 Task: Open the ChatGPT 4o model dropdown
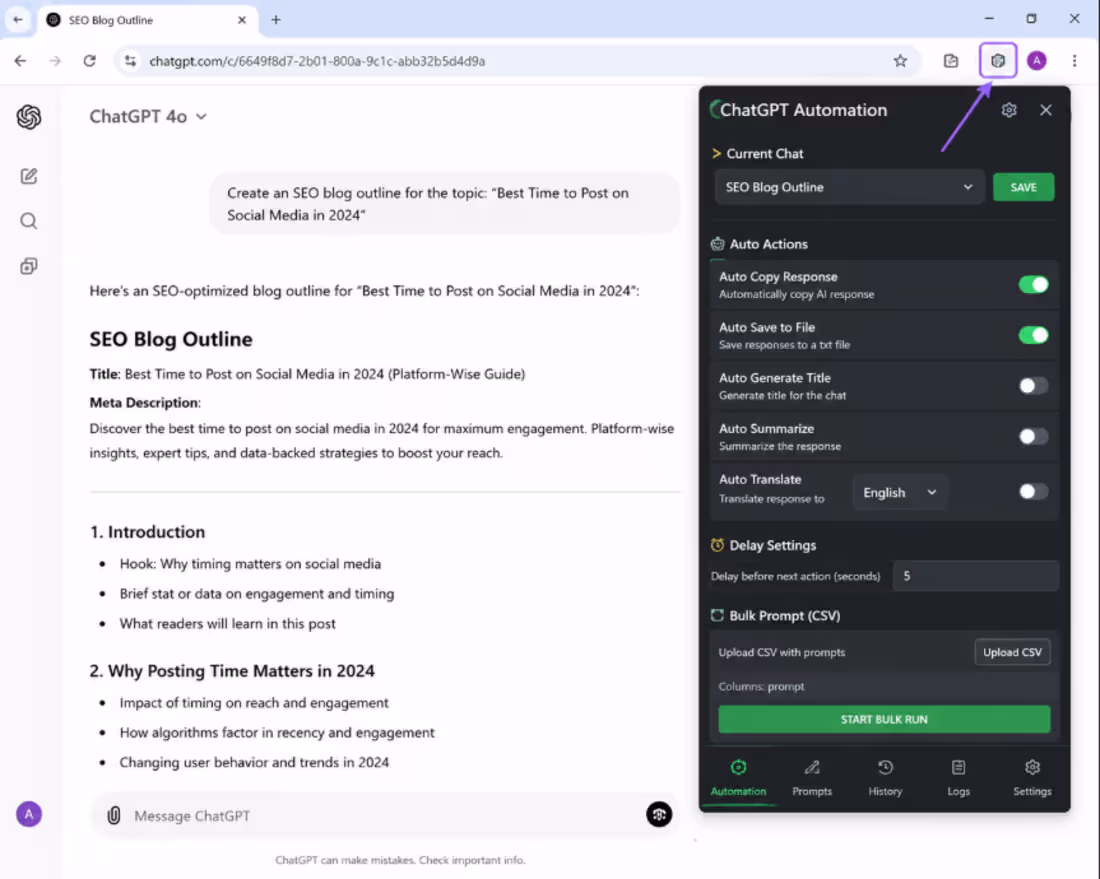coord(148,116)
